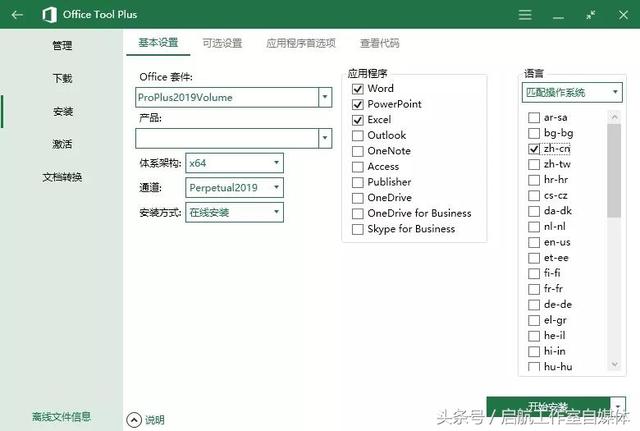The height and width of the screenshot is (431, 640).
Task: Tick the el-gr language checkbox
Action: click(534, 320)
